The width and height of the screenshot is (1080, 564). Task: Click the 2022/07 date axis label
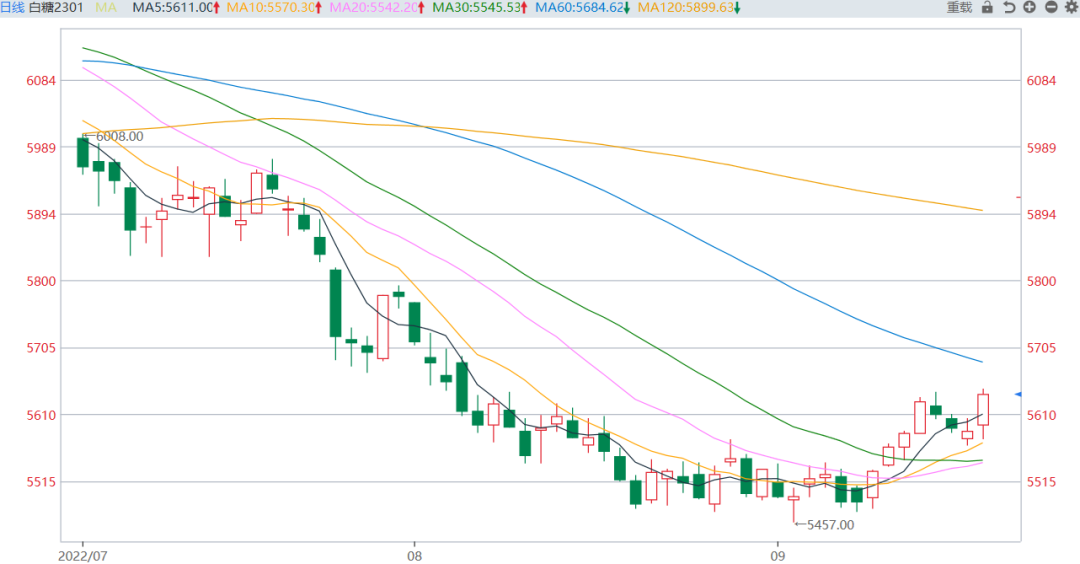[x=83, y=553]
